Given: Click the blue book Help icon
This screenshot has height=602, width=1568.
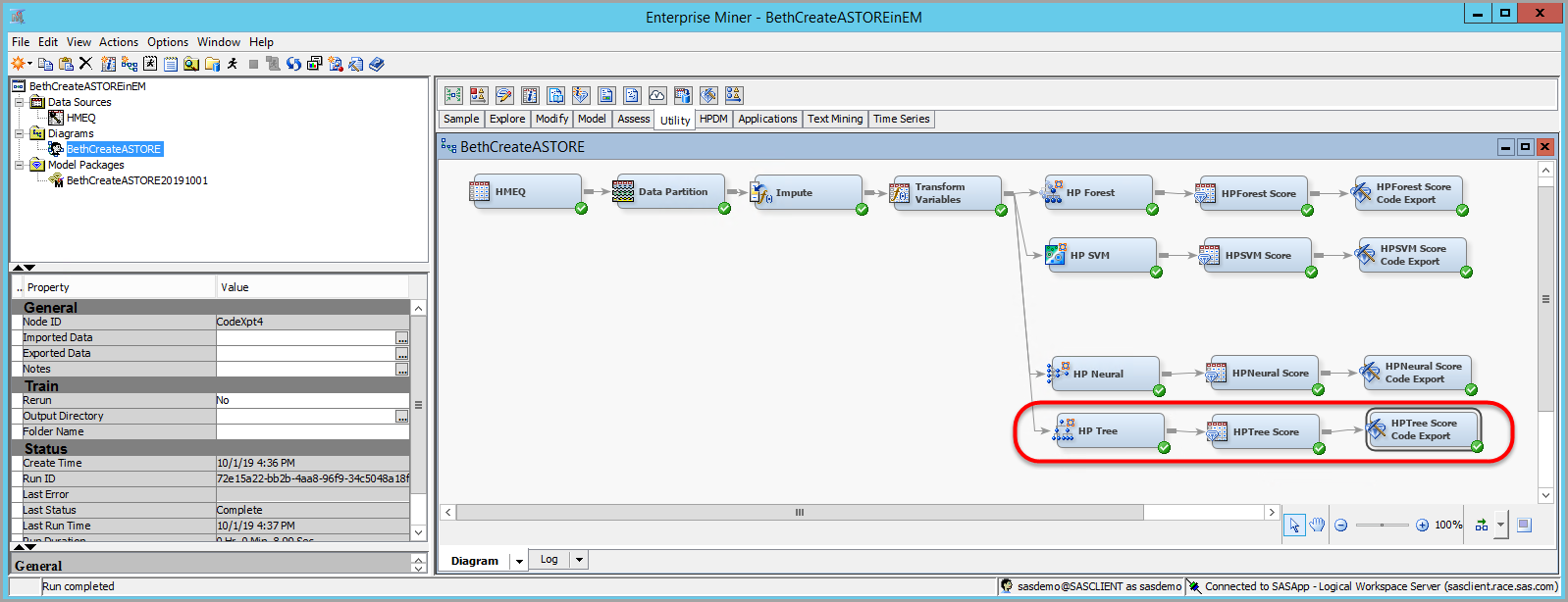Looking at the screenshot, I should (x=377, y=64).
